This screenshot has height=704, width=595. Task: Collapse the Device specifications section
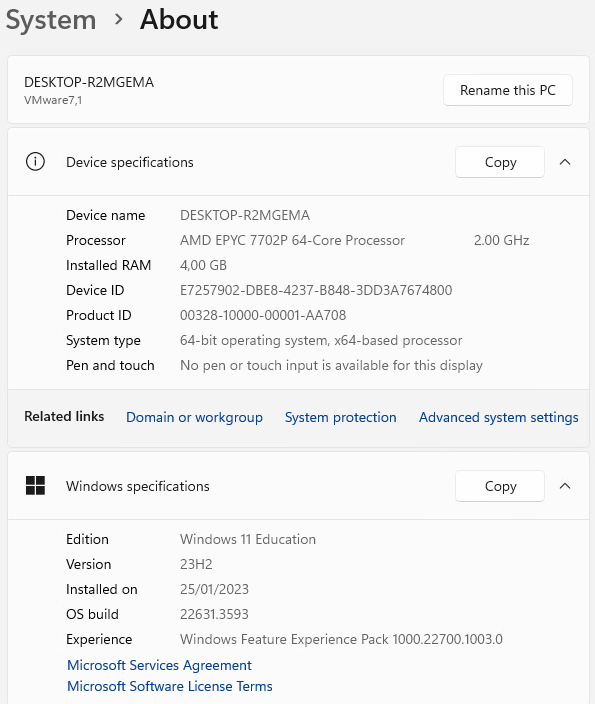click(565, 162)
